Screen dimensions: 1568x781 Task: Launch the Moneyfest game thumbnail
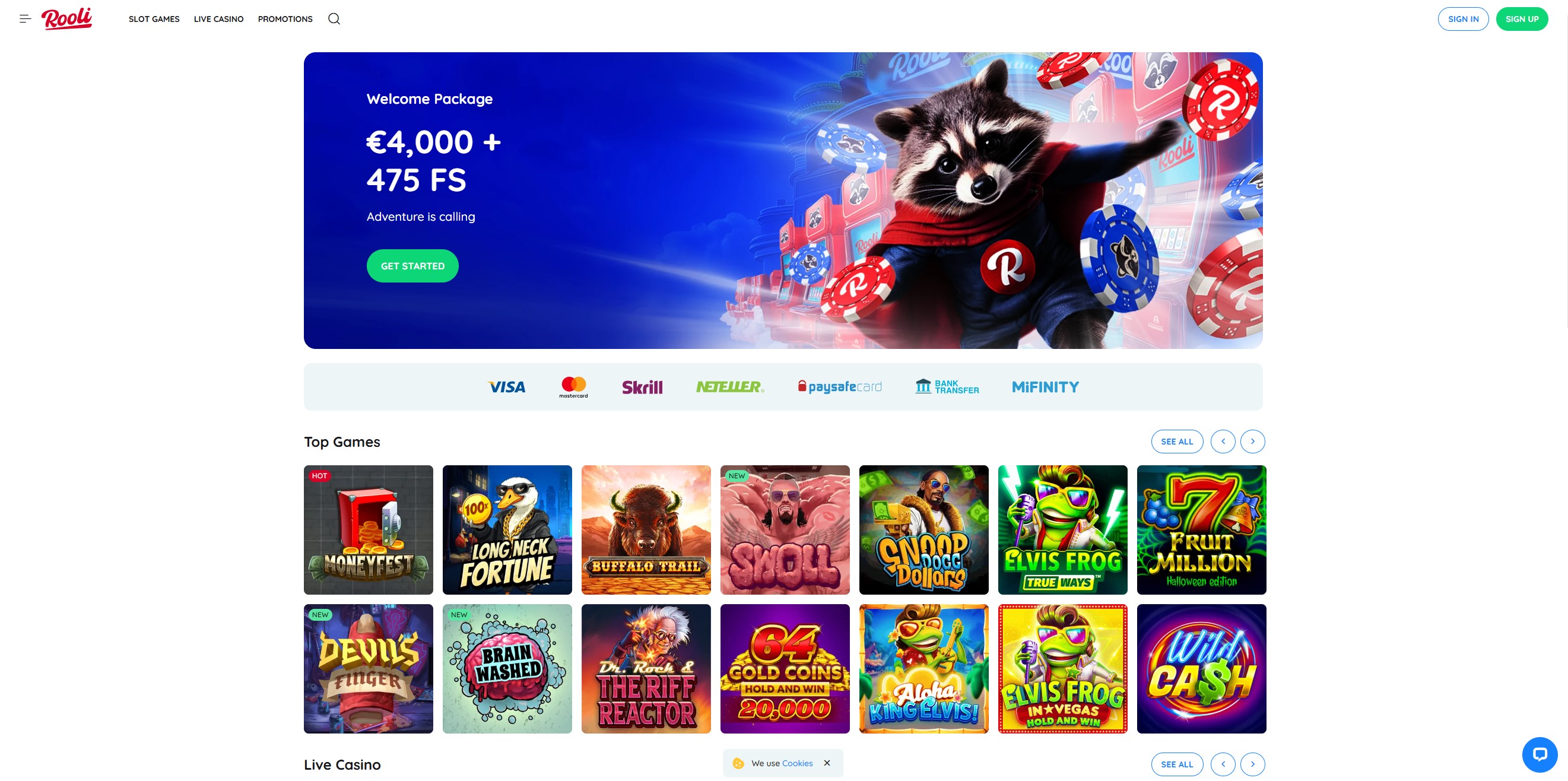pyautogui.click(x=369, y=529)
